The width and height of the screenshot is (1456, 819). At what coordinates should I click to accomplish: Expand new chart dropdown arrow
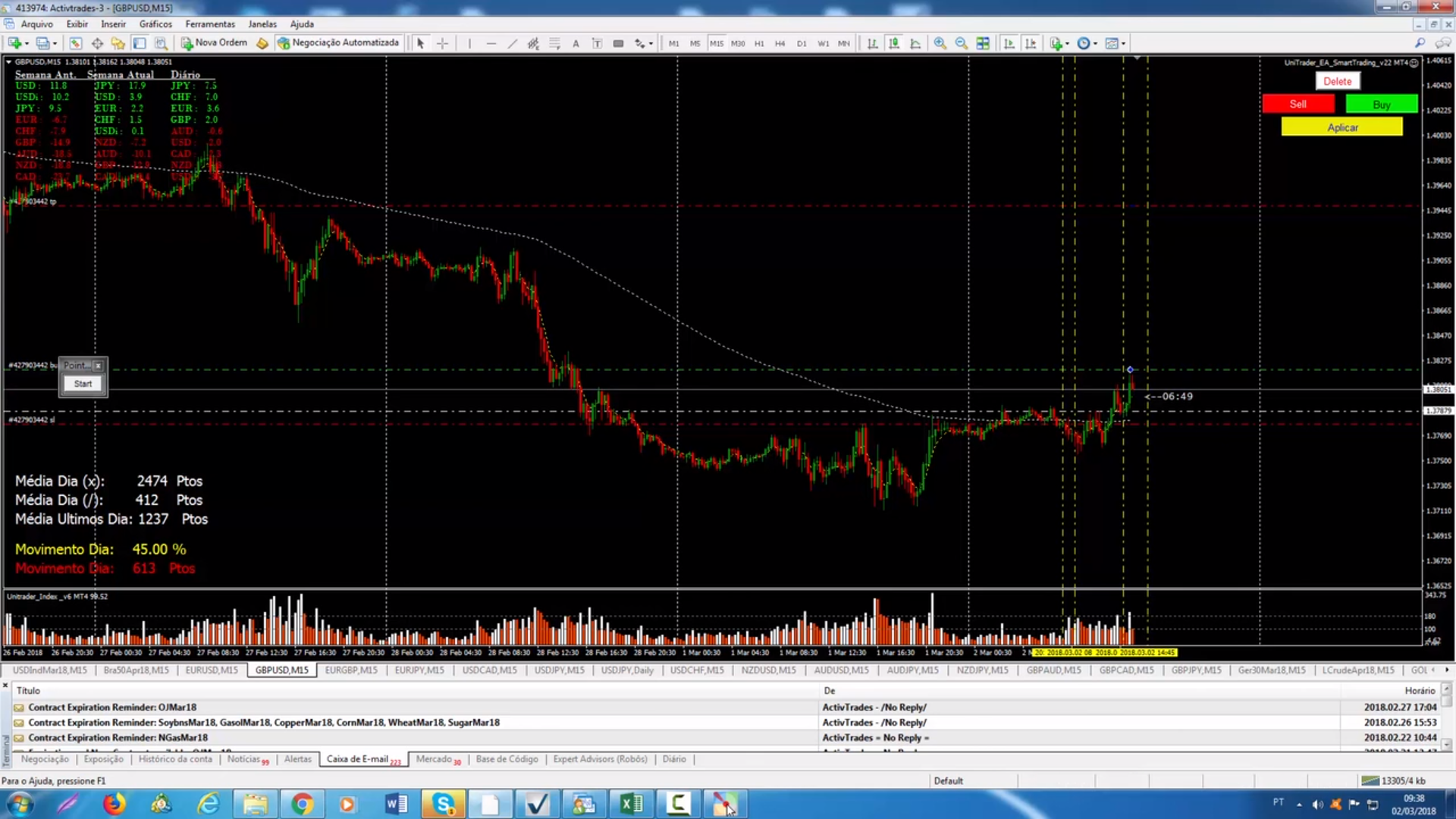point(27,43)
